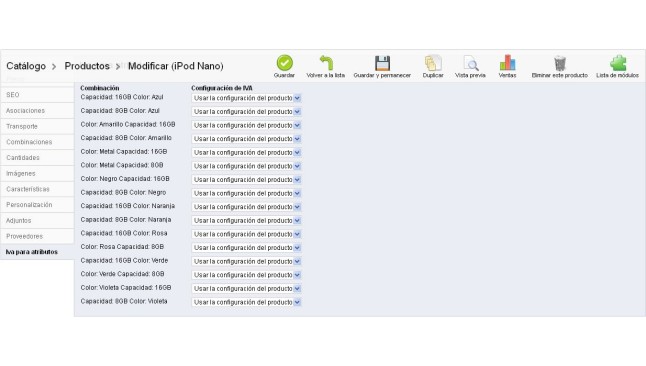Click the Combinación column header
646x366 pixels.
(100, 88)
